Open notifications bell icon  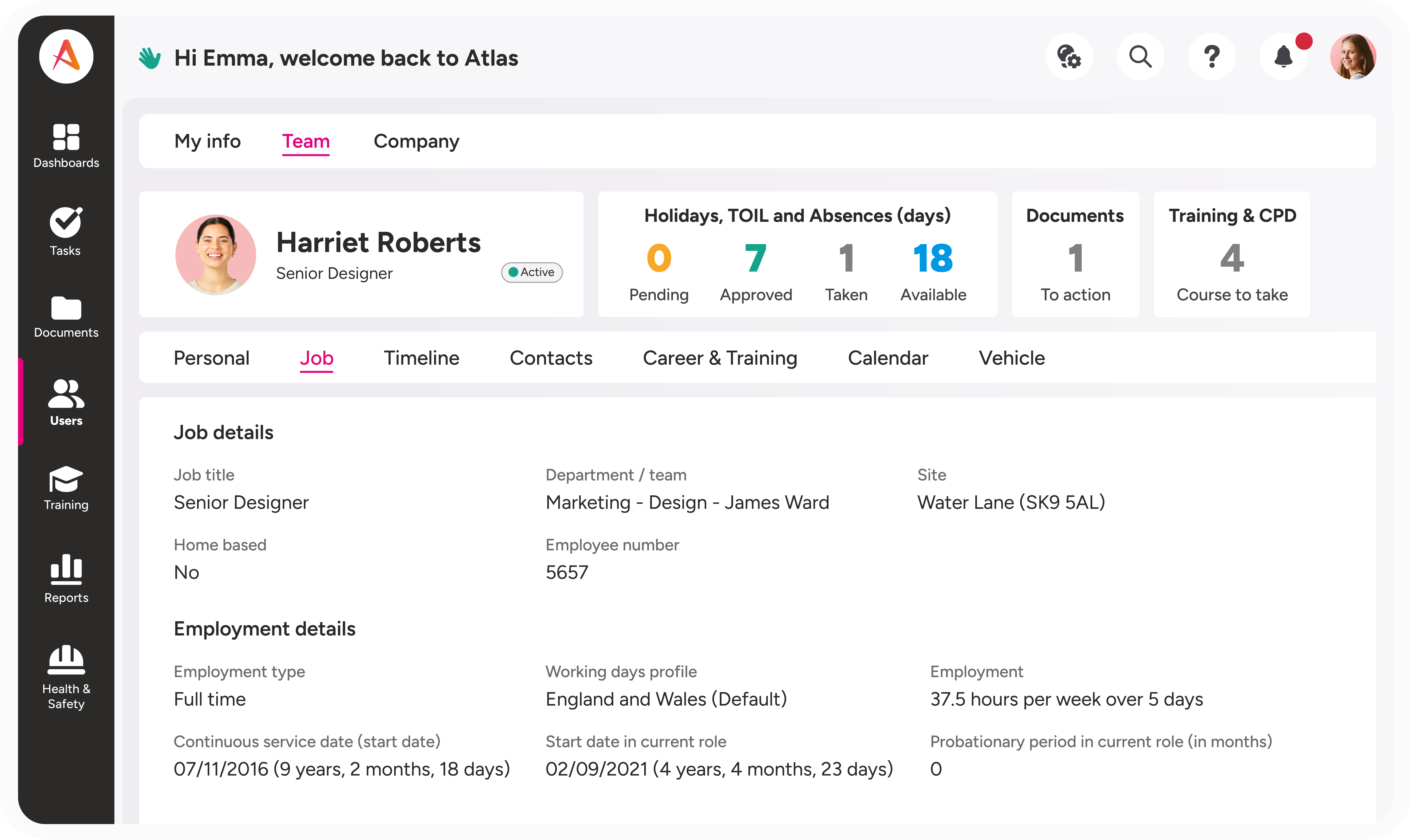pyautogui.click(x=1283, y=57)
